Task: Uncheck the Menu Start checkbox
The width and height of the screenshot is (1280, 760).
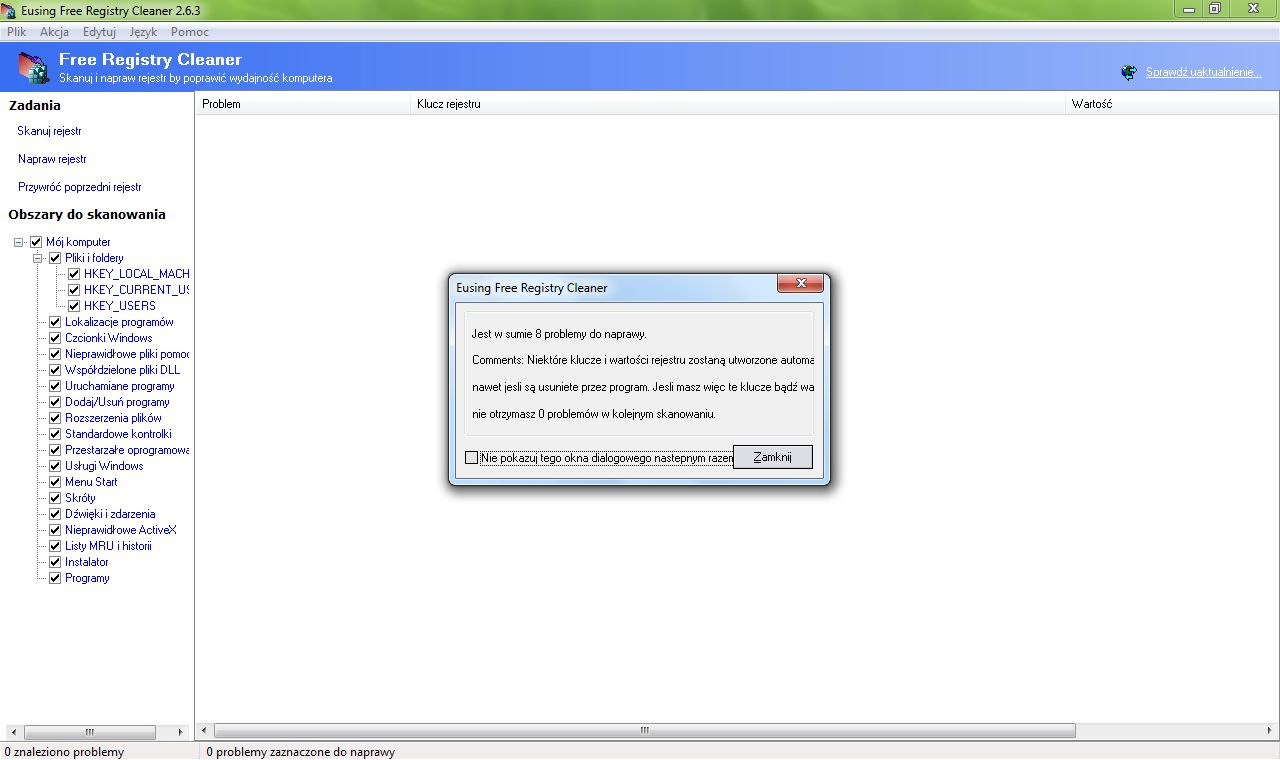Action: coord(55,482)
